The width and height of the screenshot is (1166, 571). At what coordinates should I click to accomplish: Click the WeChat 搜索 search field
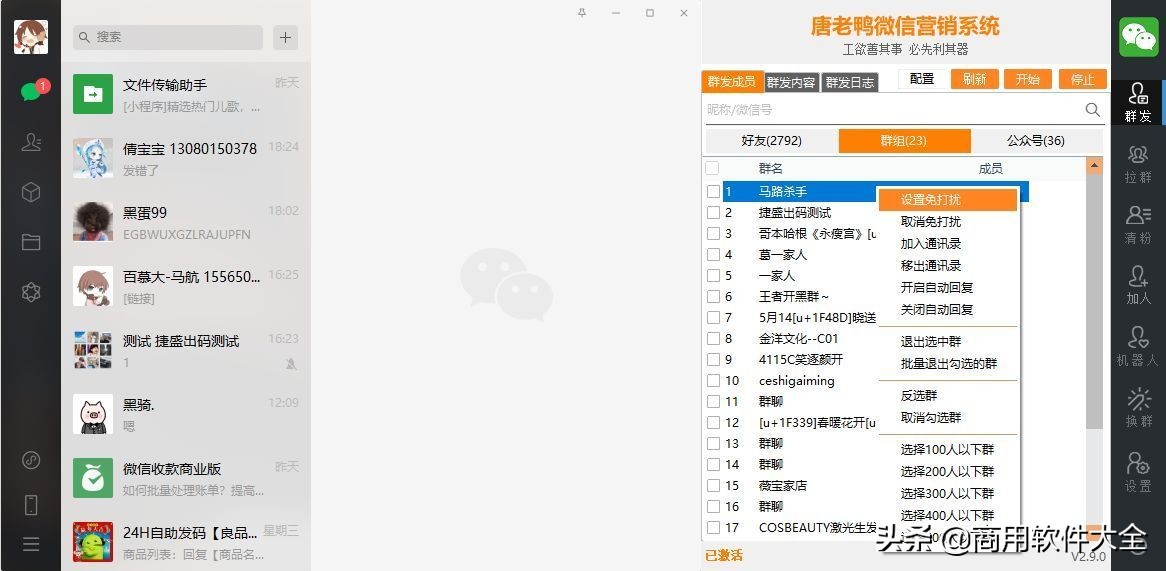click(168, 37)
